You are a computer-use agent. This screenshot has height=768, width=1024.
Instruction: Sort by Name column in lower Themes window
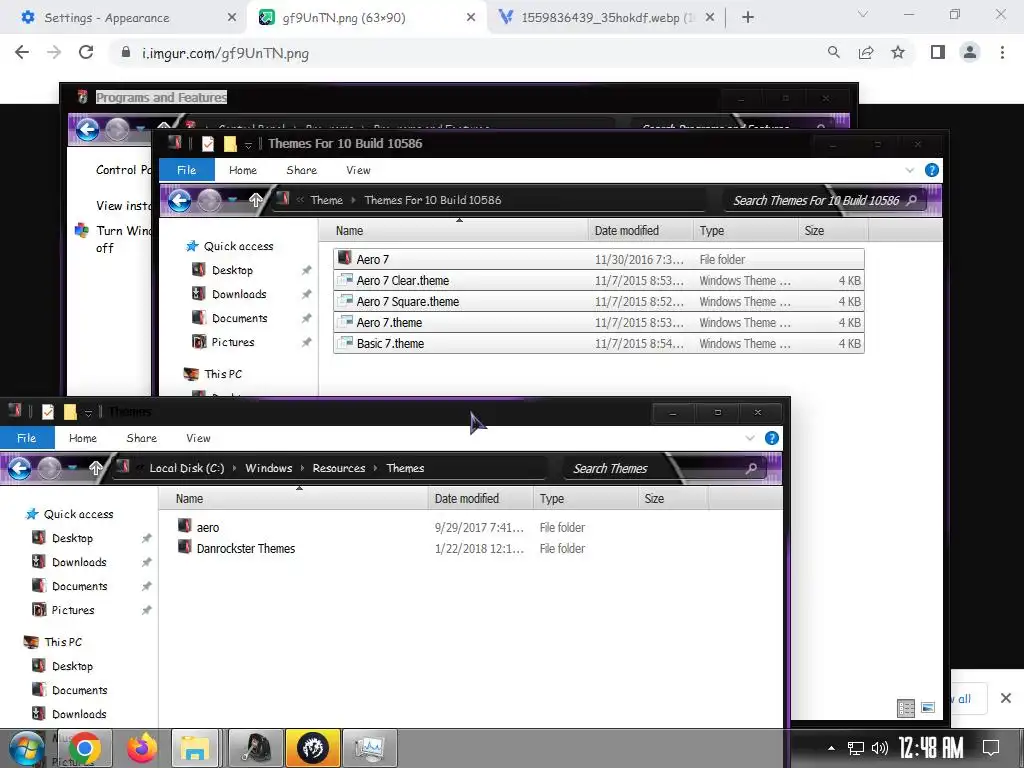(x=293, y=498)
